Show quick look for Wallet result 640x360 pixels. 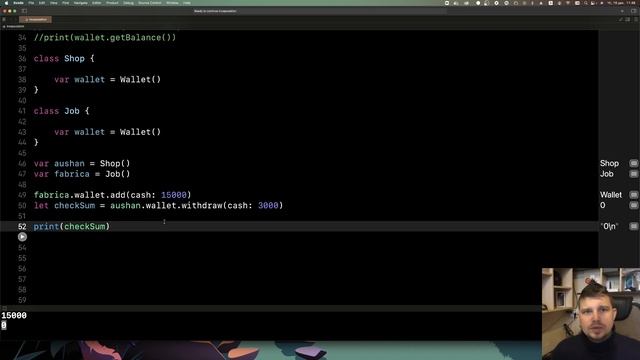[633, 195]
